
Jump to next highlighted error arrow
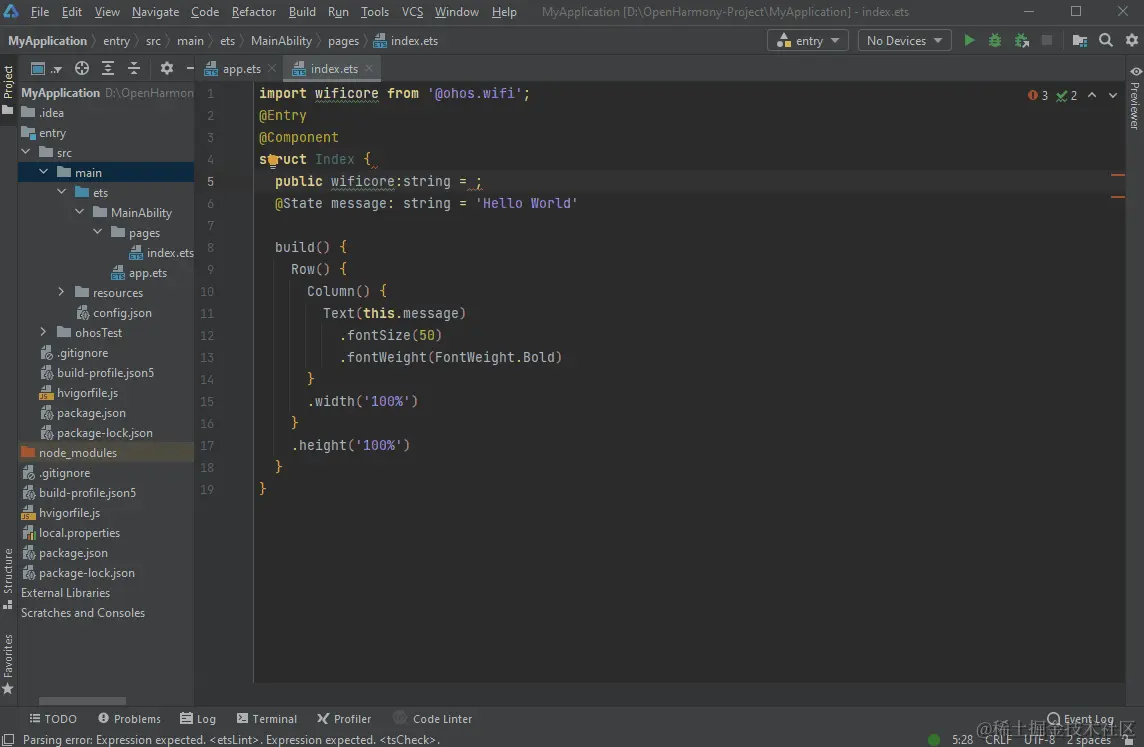click(1113, 96)
